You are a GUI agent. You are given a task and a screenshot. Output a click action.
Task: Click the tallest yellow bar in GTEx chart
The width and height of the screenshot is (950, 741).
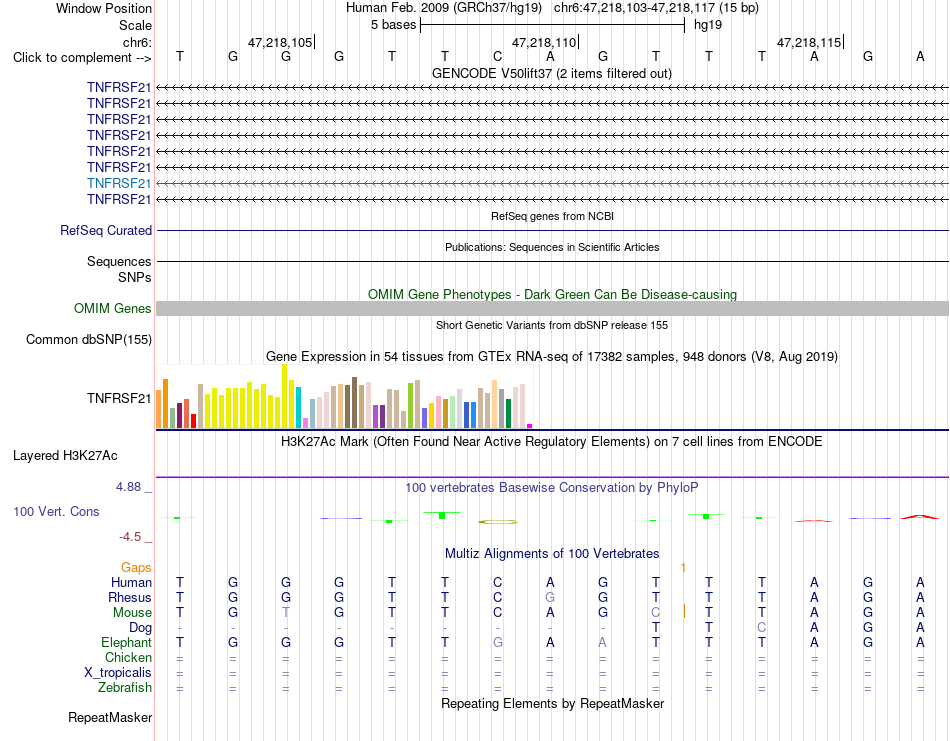[285, 396]
